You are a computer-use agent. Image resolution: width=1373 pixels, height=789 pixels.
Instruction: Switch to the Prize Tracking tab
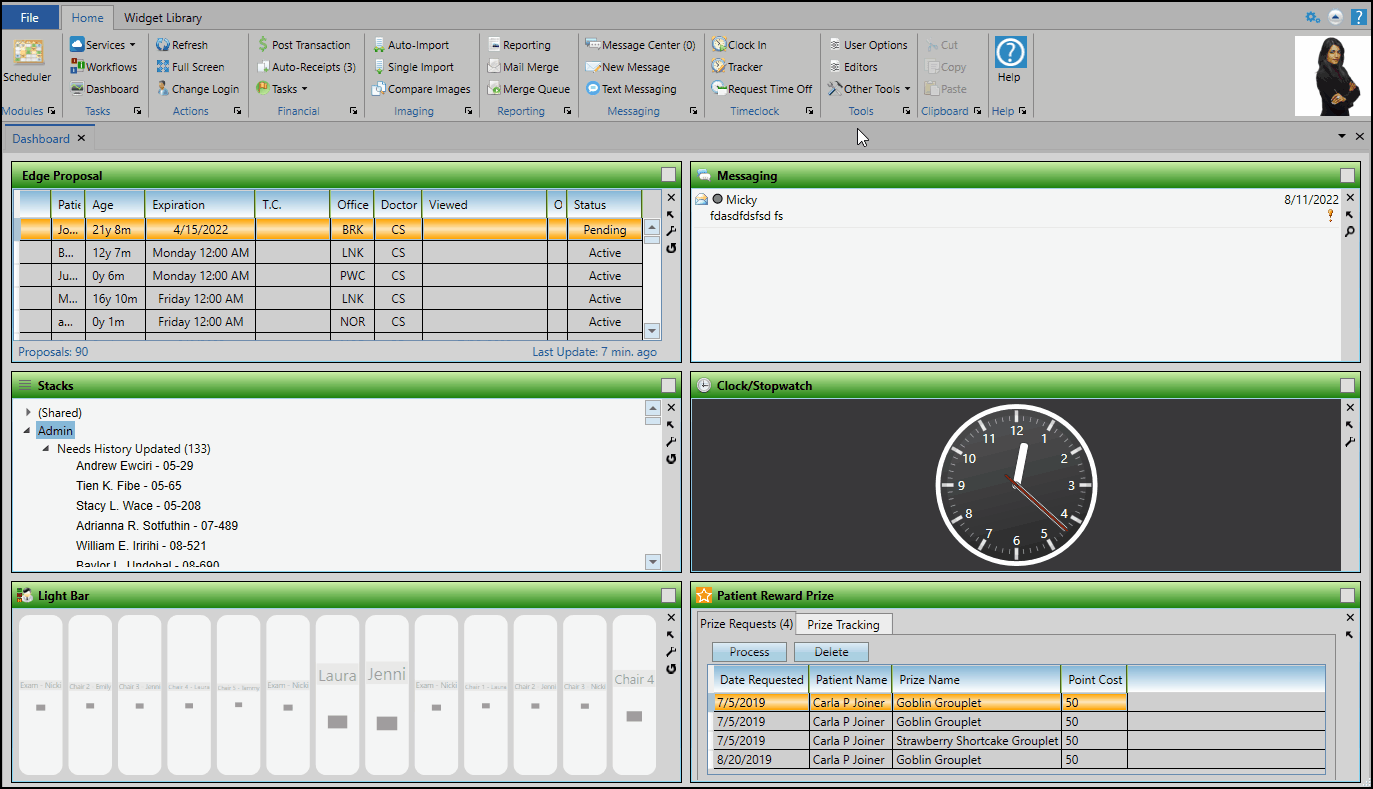[843, 625]
